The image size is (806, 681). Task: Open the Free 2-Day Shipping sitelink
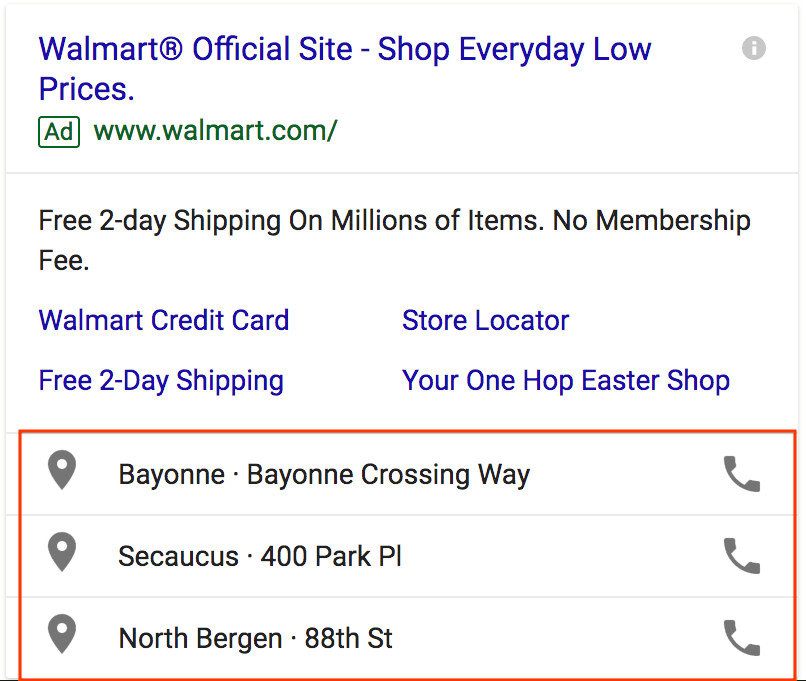point(161,381)
